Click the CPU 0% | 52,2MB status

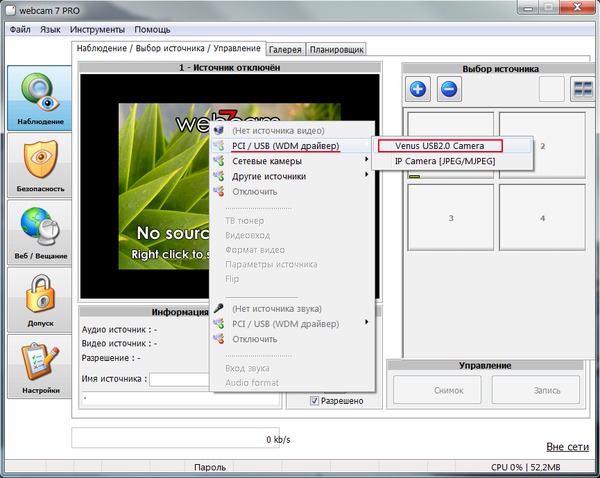[x=525, y=467]
